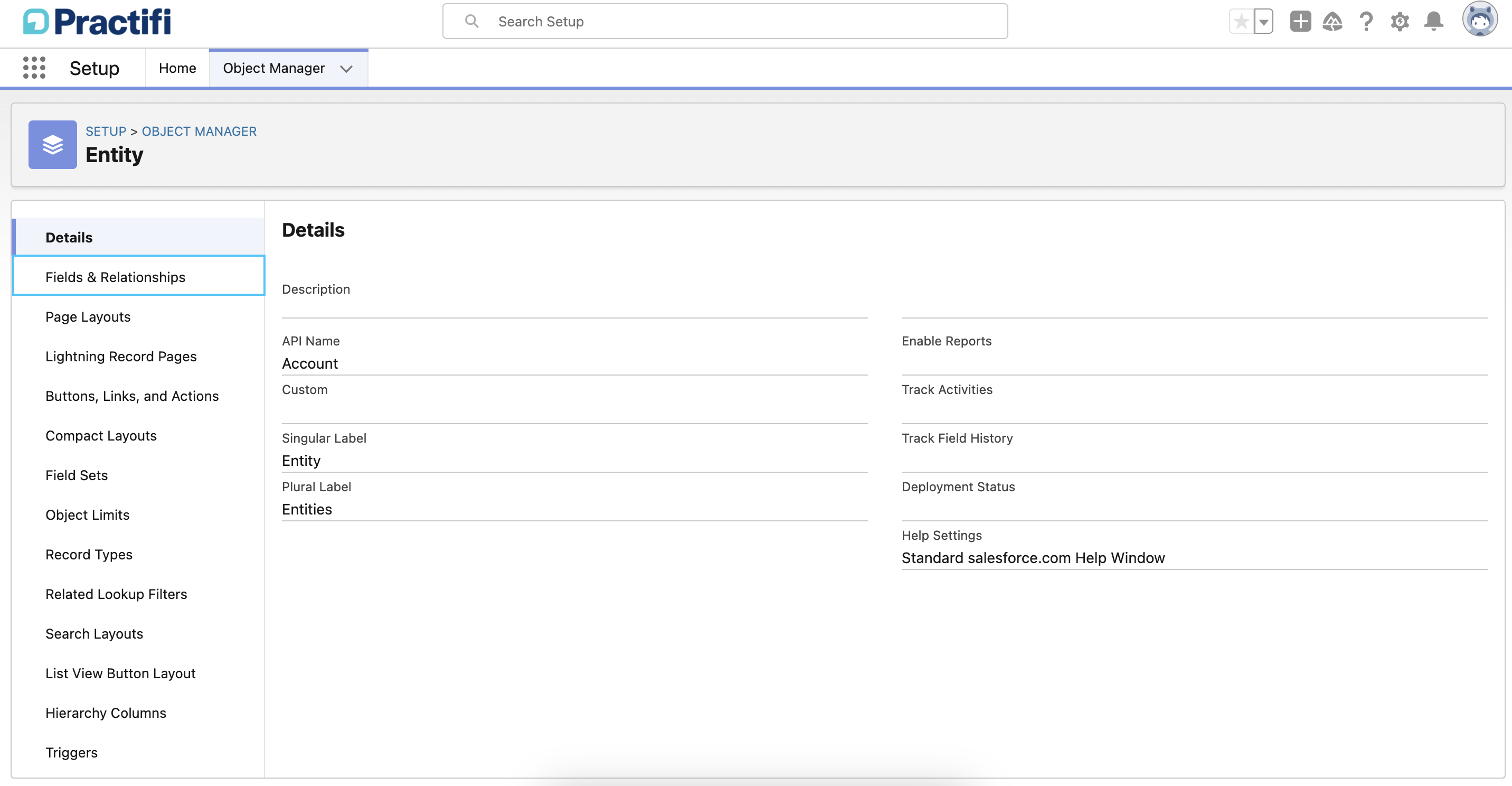The image size is (1512, 786).
Task: Open the Setup gear icon
Action: tap(1400, 21)
